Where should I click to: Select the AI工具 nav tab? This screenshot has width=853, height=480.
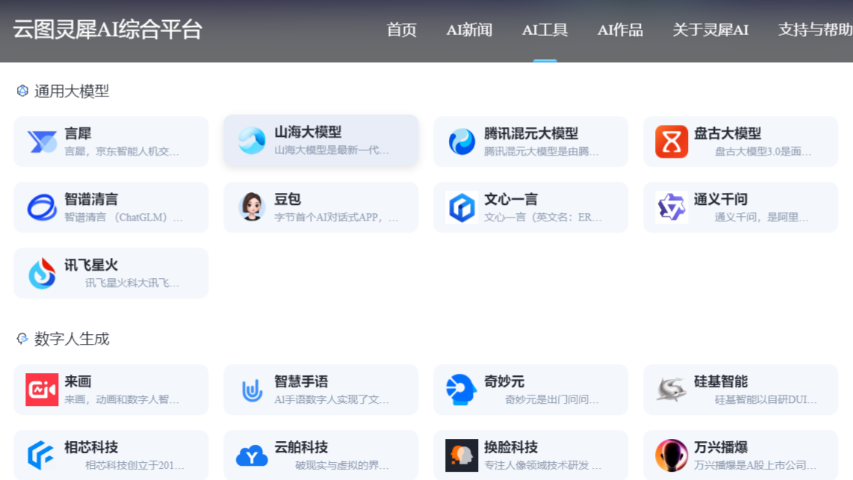point(545,30)
